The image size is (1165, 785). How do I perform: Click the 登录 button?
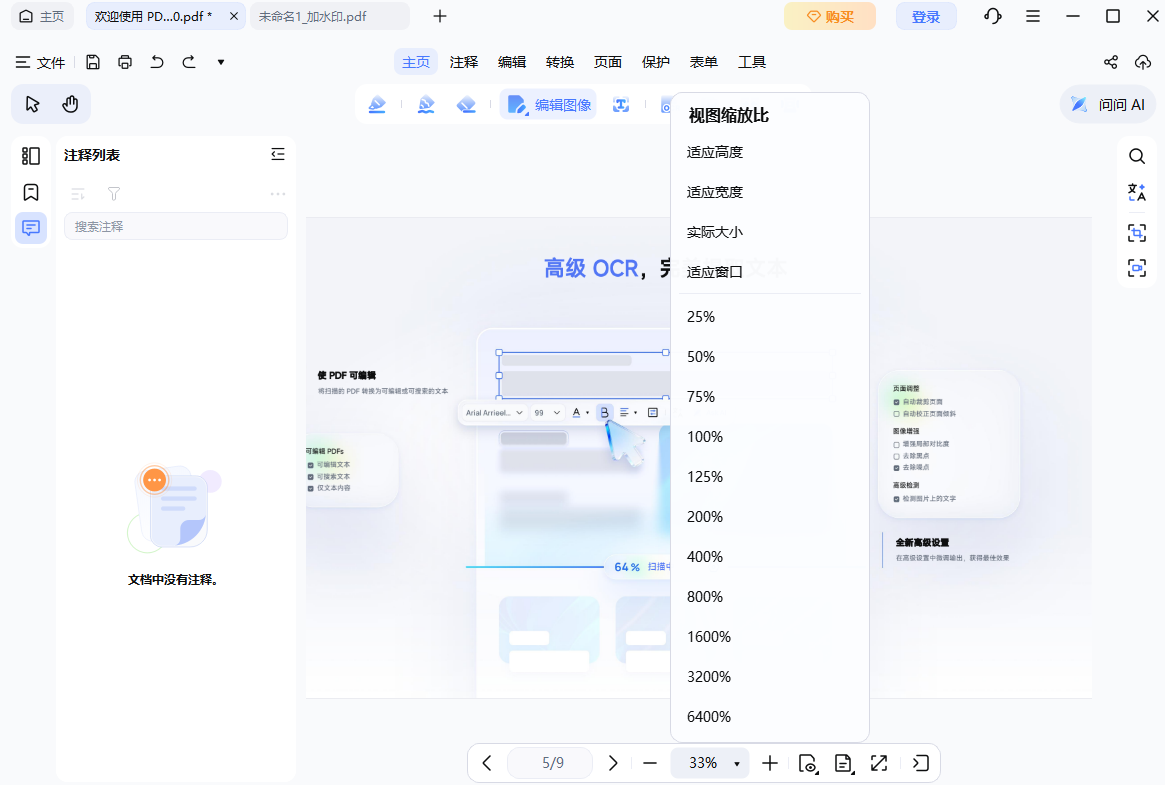pyautogui.click(x=926, y=16)
